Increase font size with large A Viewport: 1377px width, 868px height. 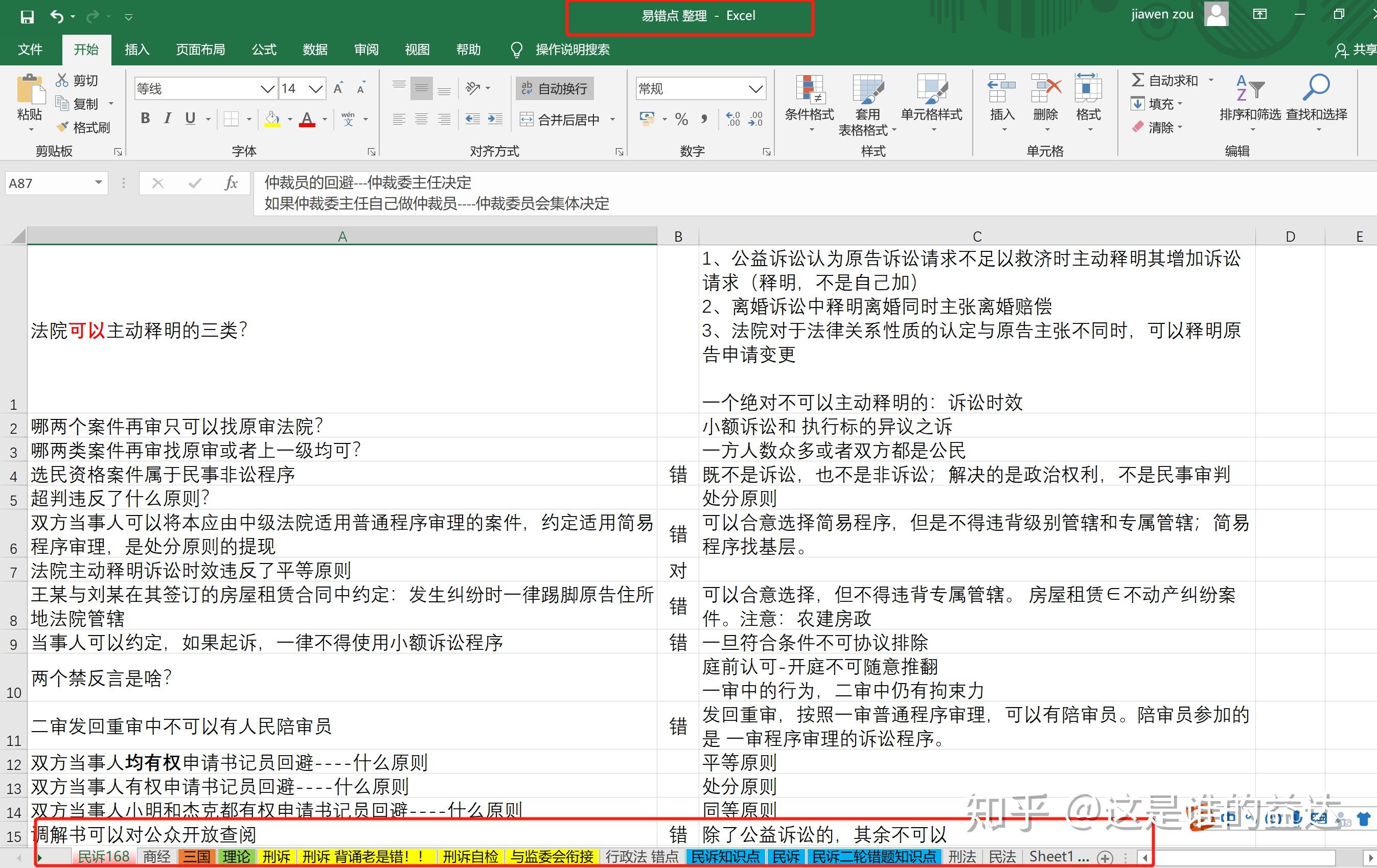point(338,88)
